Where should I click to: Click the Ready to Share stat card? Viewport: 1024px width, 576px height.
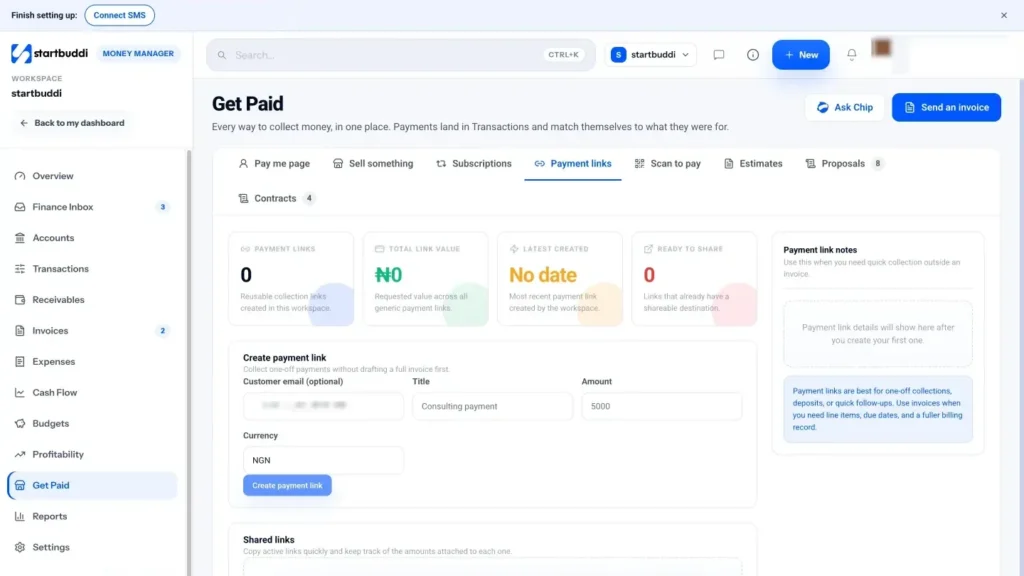point(694,279)
